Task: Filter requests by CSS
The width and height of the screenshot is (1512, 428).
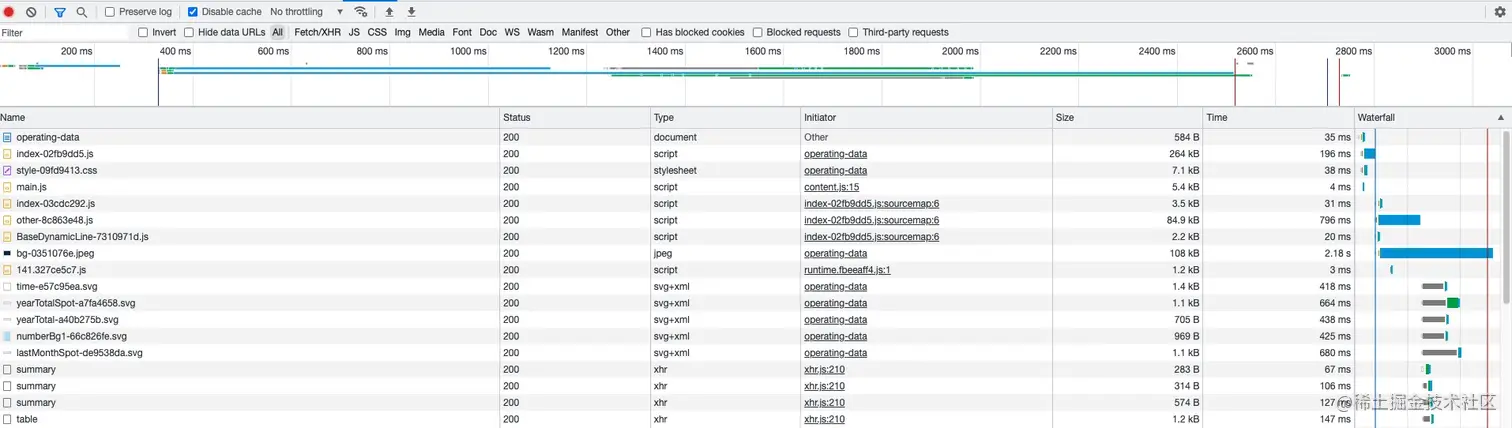Action: (x=377, y=32)
